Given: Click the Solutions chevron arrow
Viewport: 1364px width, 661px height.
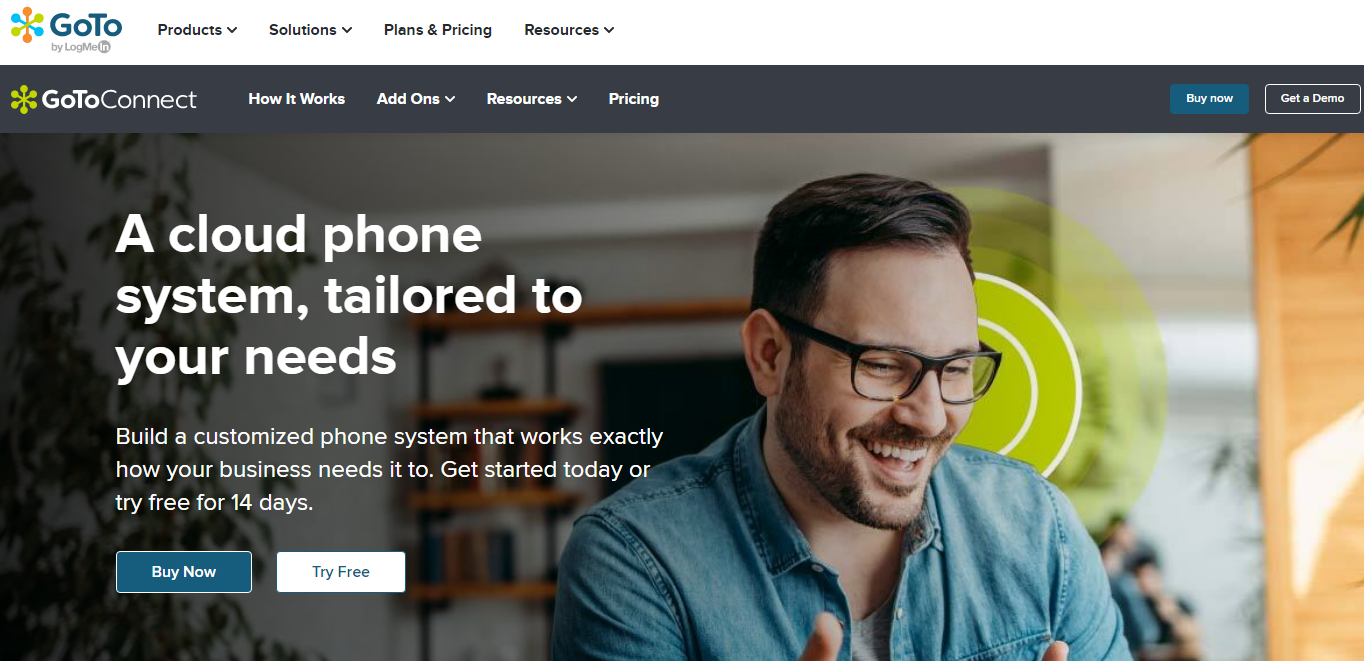Looking at the screenshot, I should pyautogui.click(x=347, y=30).
